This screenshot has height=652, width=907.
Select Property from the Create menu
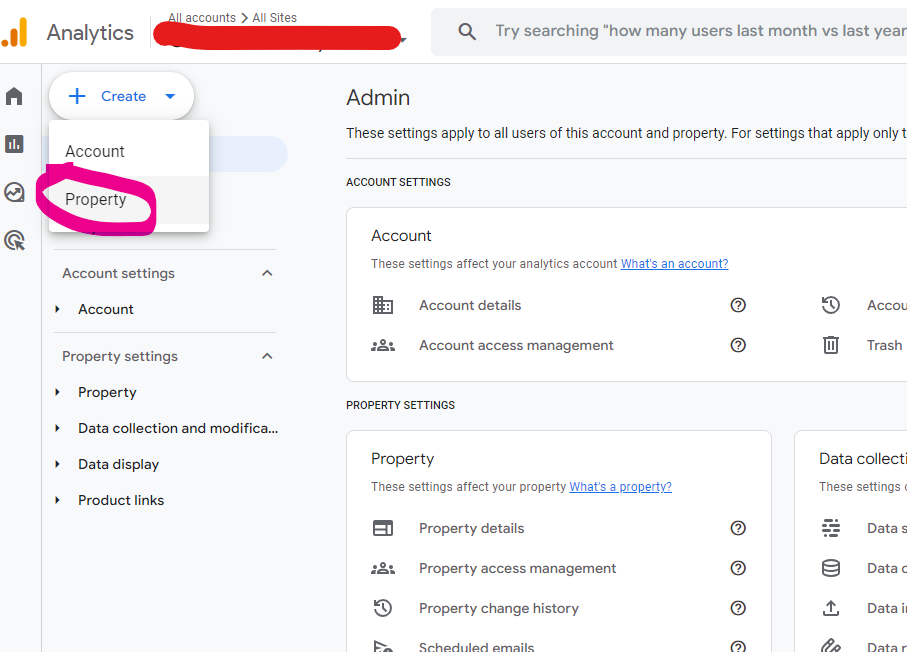coord(96,199)
